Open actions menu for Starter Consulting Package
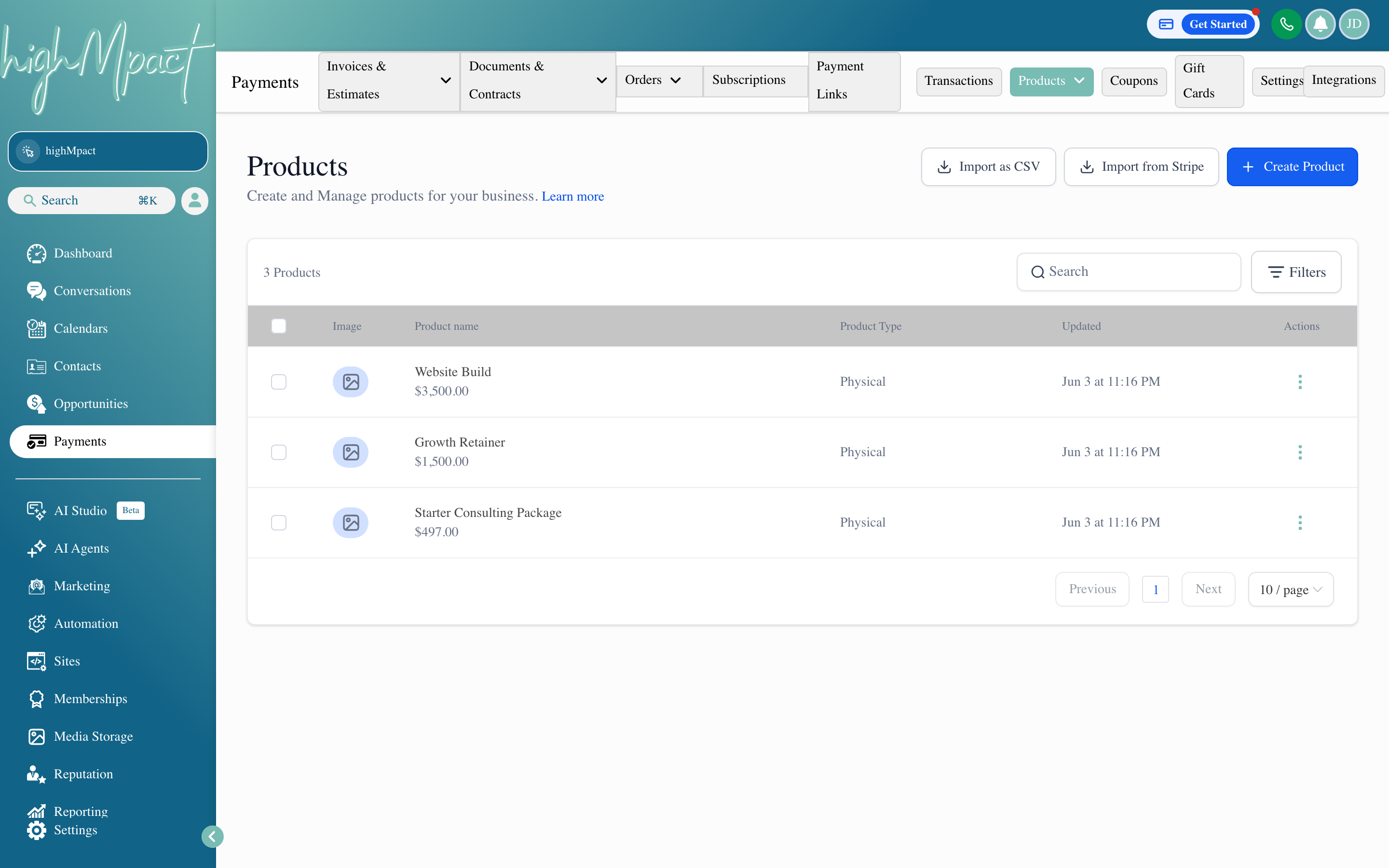 (x=1299, y=522)
